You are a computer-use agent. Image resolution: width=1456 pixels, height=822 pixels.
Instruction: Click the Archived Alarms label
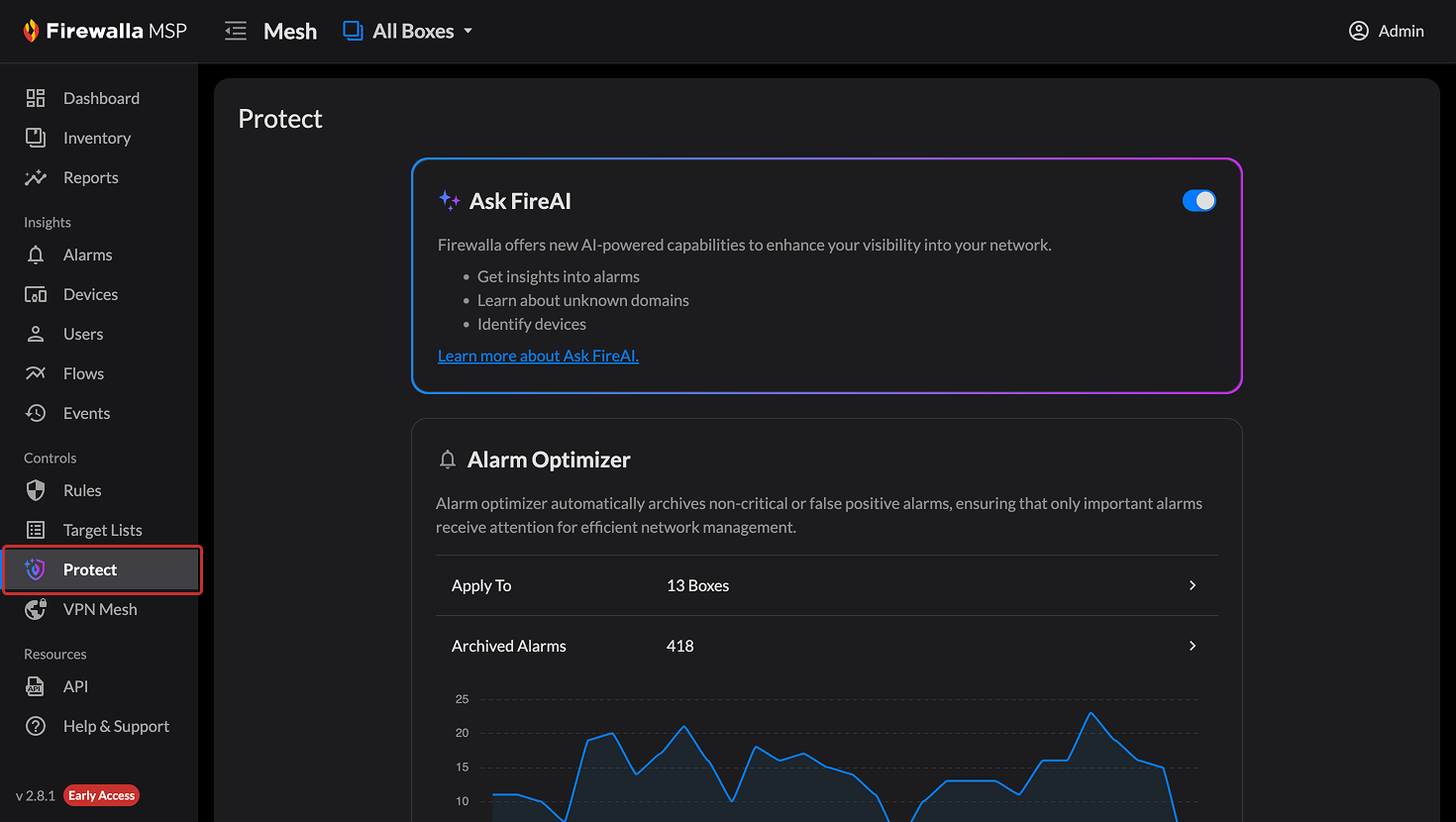[x=509, y=646]
